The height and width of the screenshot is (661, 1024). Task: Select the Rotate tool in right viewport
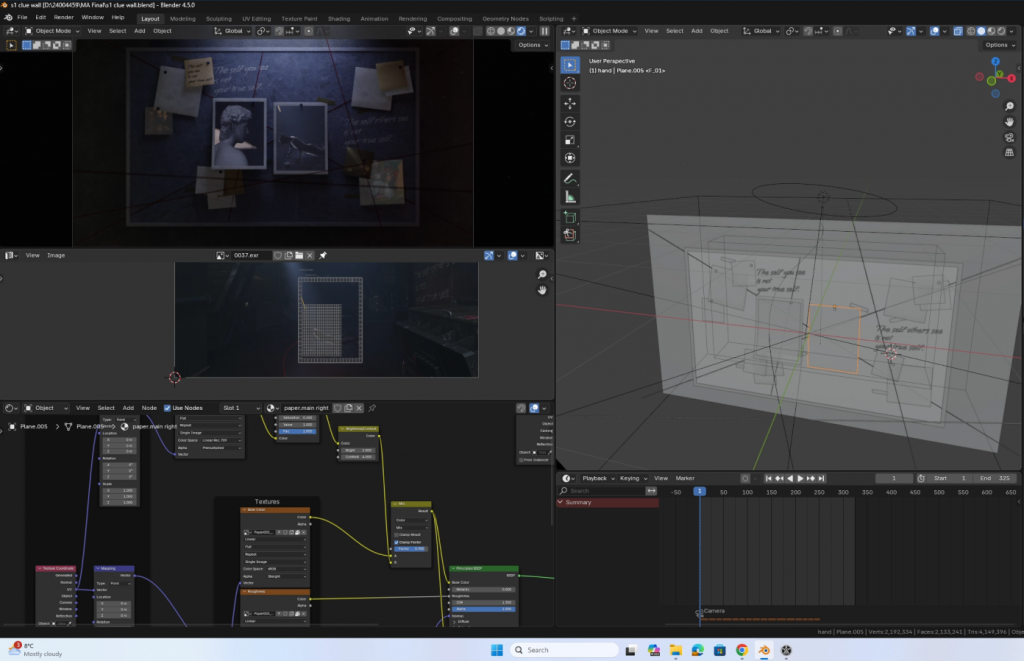[x=570, y=121]
